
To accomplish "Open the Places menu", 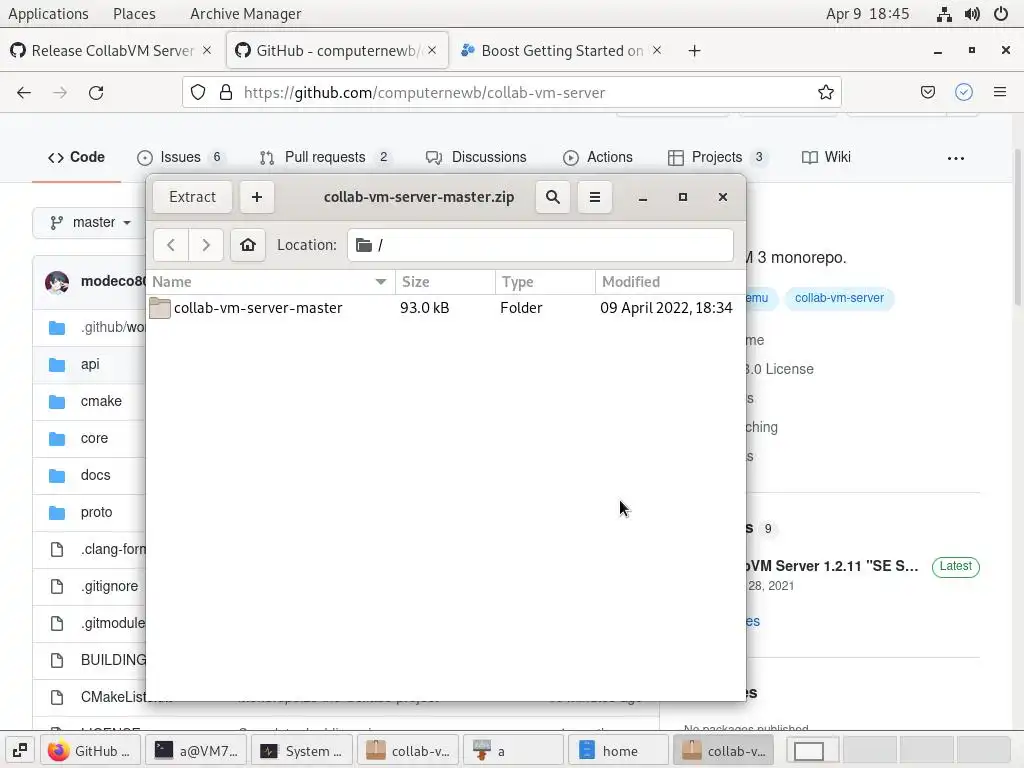I will [135, 14].
